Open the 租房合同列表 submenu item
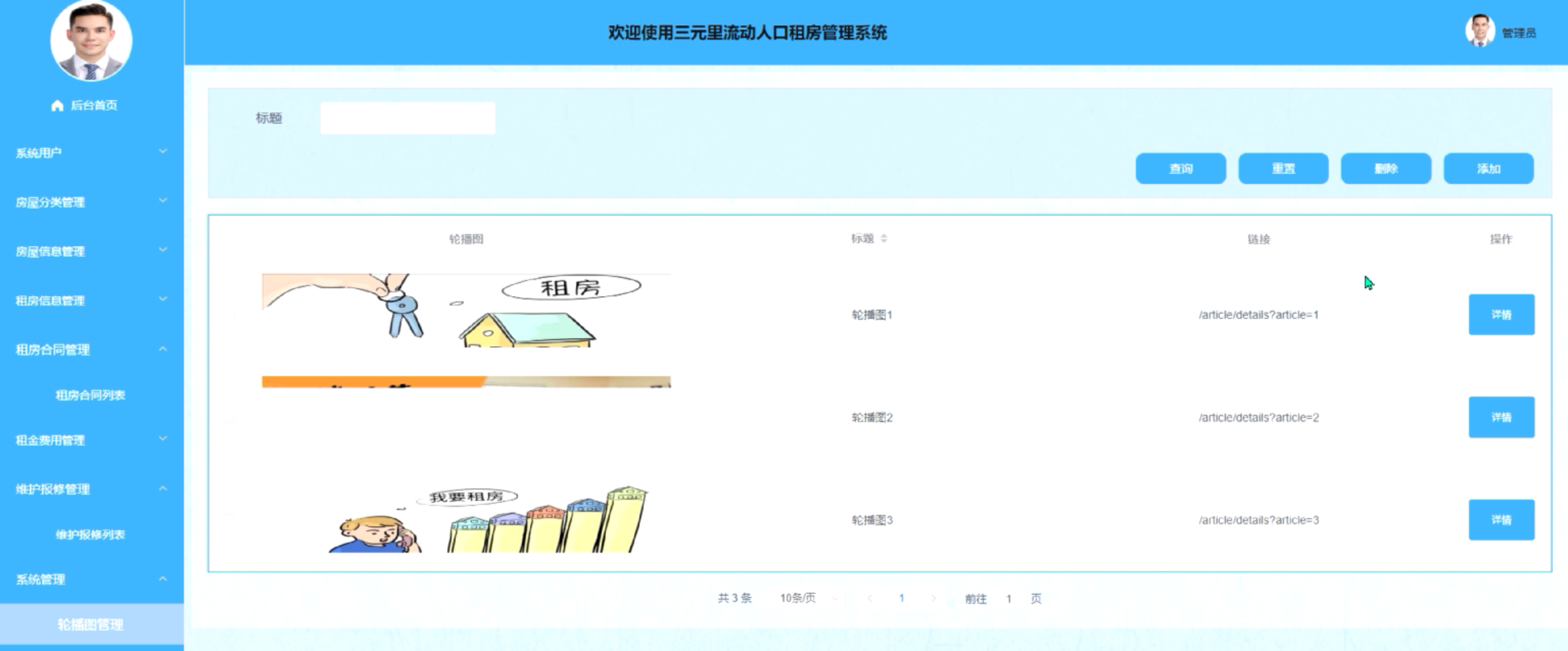The image size is (1568, 651). click(x=90, y=395)
